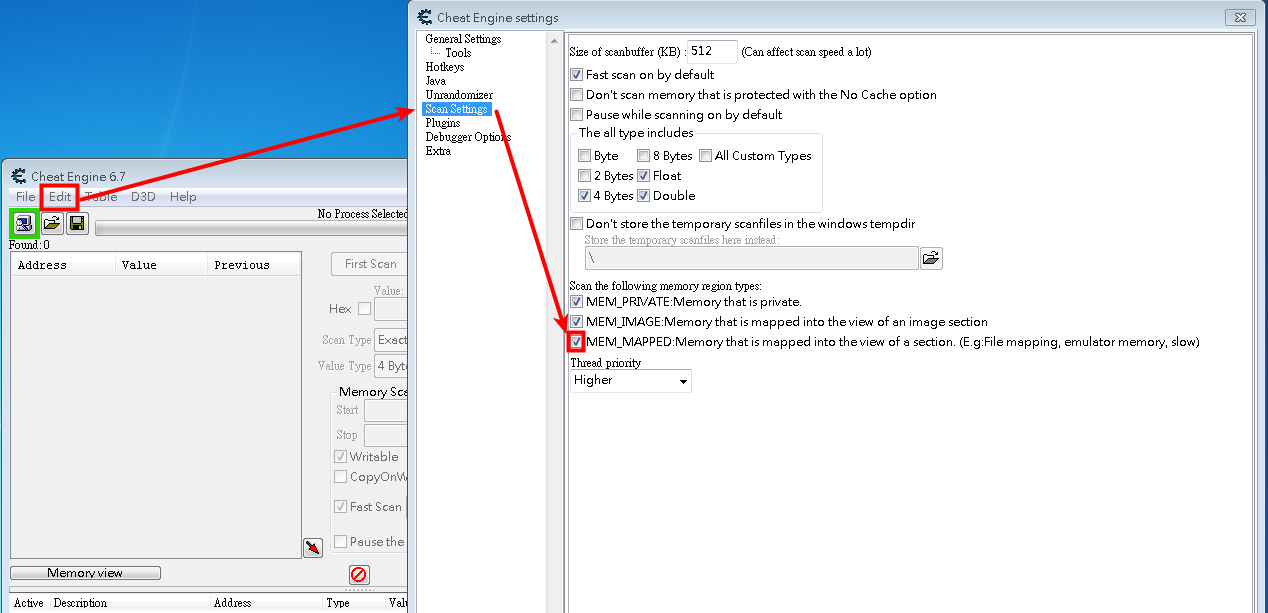1268x613 pixels.
Task: Enable Pause while scanning on by default
Action: click(x=576, y=115)
